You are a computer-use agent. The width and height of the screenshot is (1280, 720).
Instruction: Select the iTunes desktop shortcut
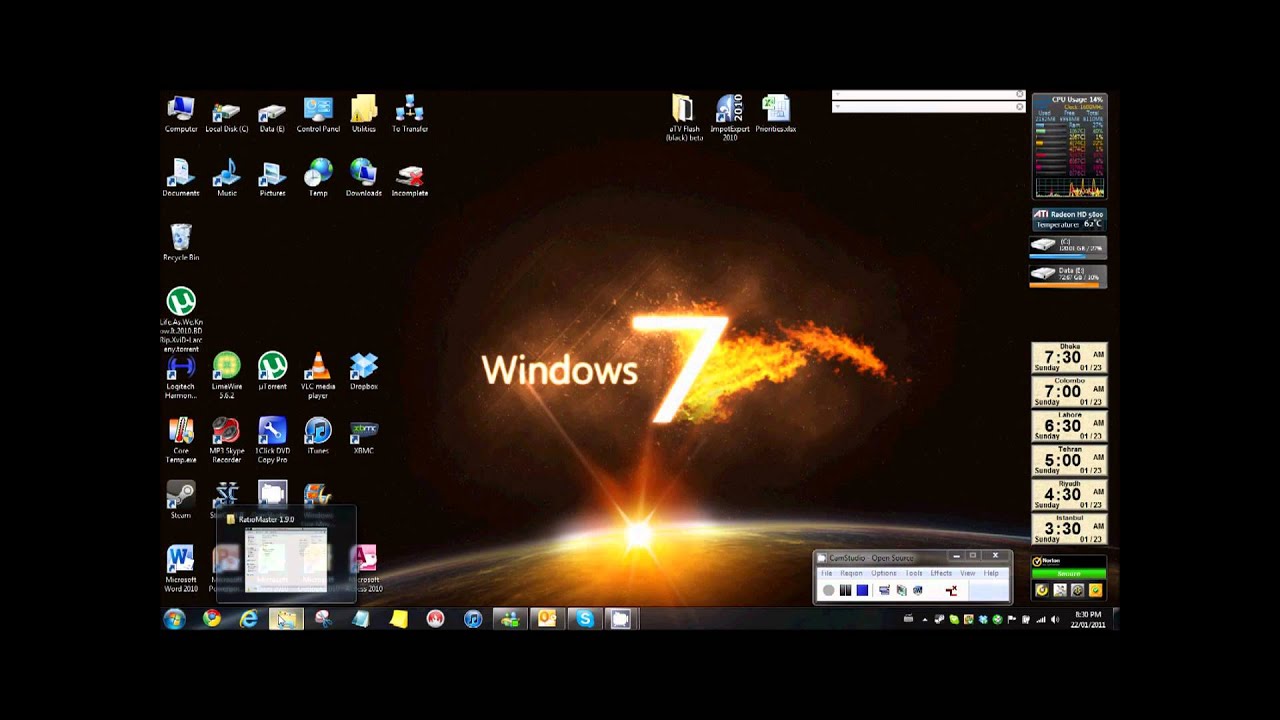click(318, 436)
